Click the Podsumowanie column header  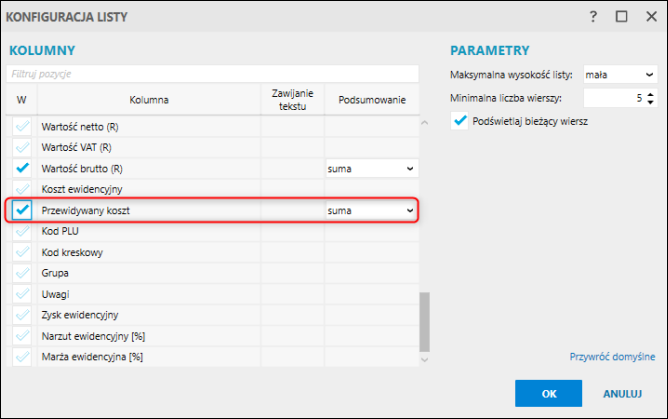tap(370, 99)
